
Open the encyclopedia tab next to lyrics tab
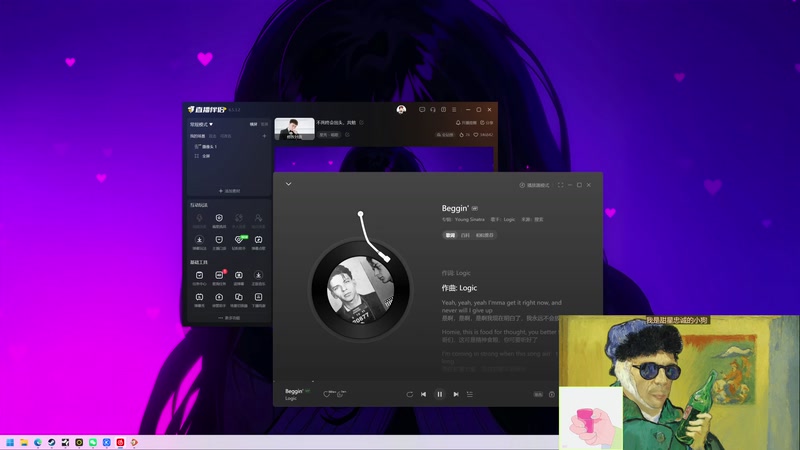[465, 235]
